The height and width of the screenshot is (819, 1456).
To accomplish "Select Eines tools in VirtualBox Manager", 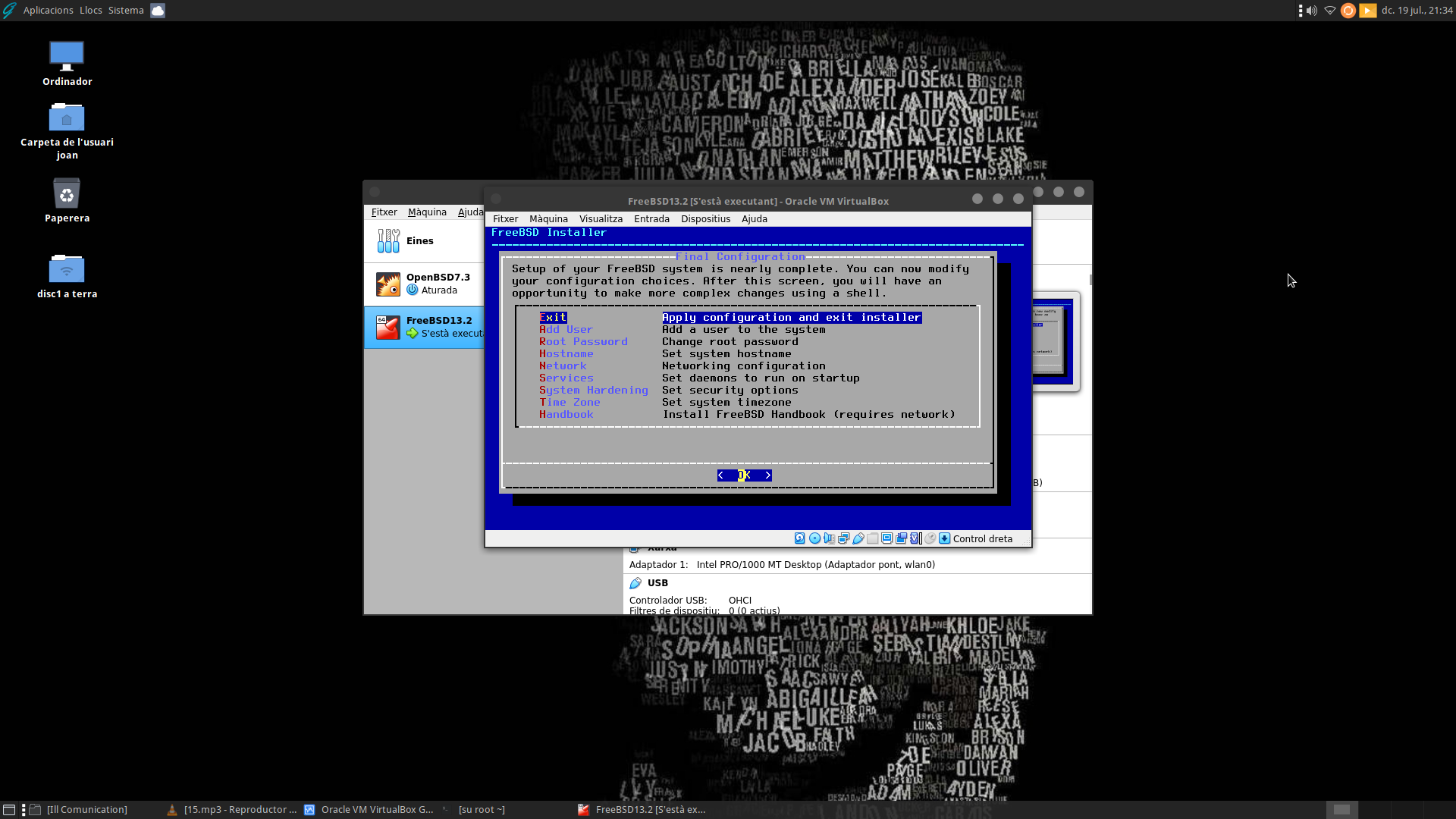I will (x=424, y=241).
